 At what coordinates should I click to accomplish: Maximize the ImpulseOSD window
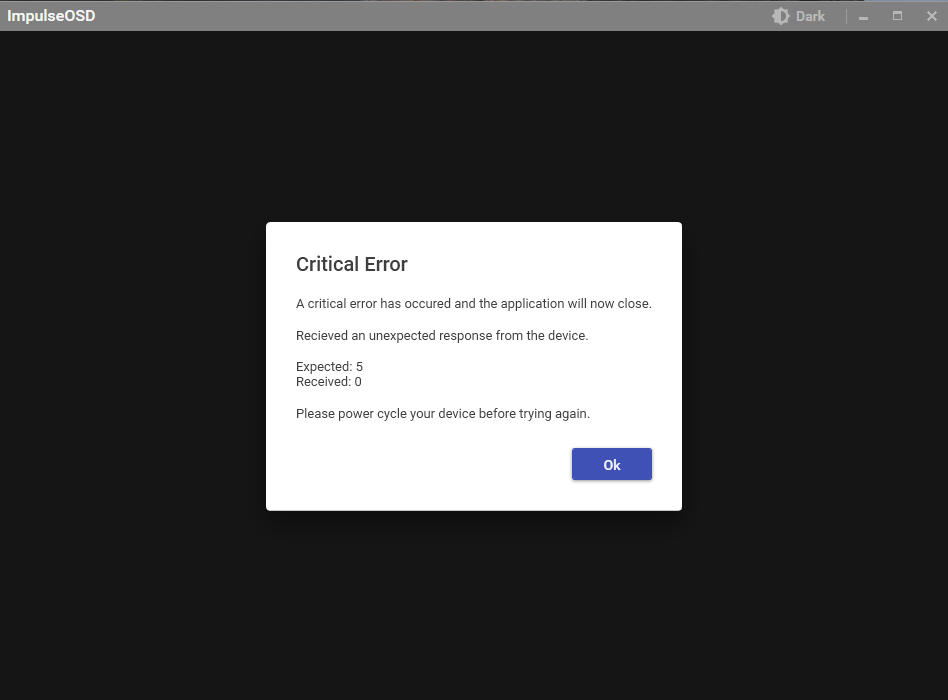897,16
